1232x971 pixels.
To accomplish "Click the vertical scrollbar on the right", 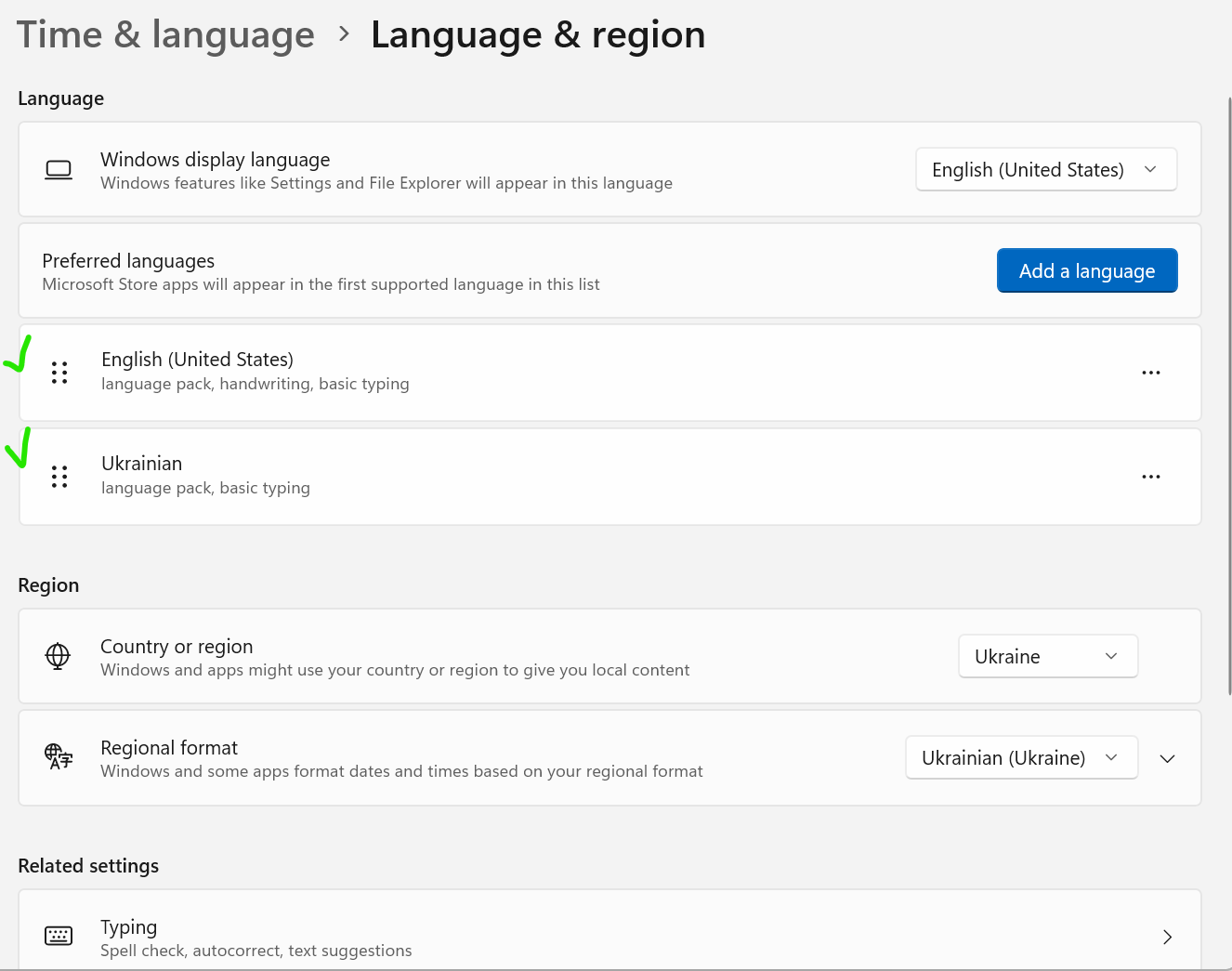I will click(x=1228, y=395).
